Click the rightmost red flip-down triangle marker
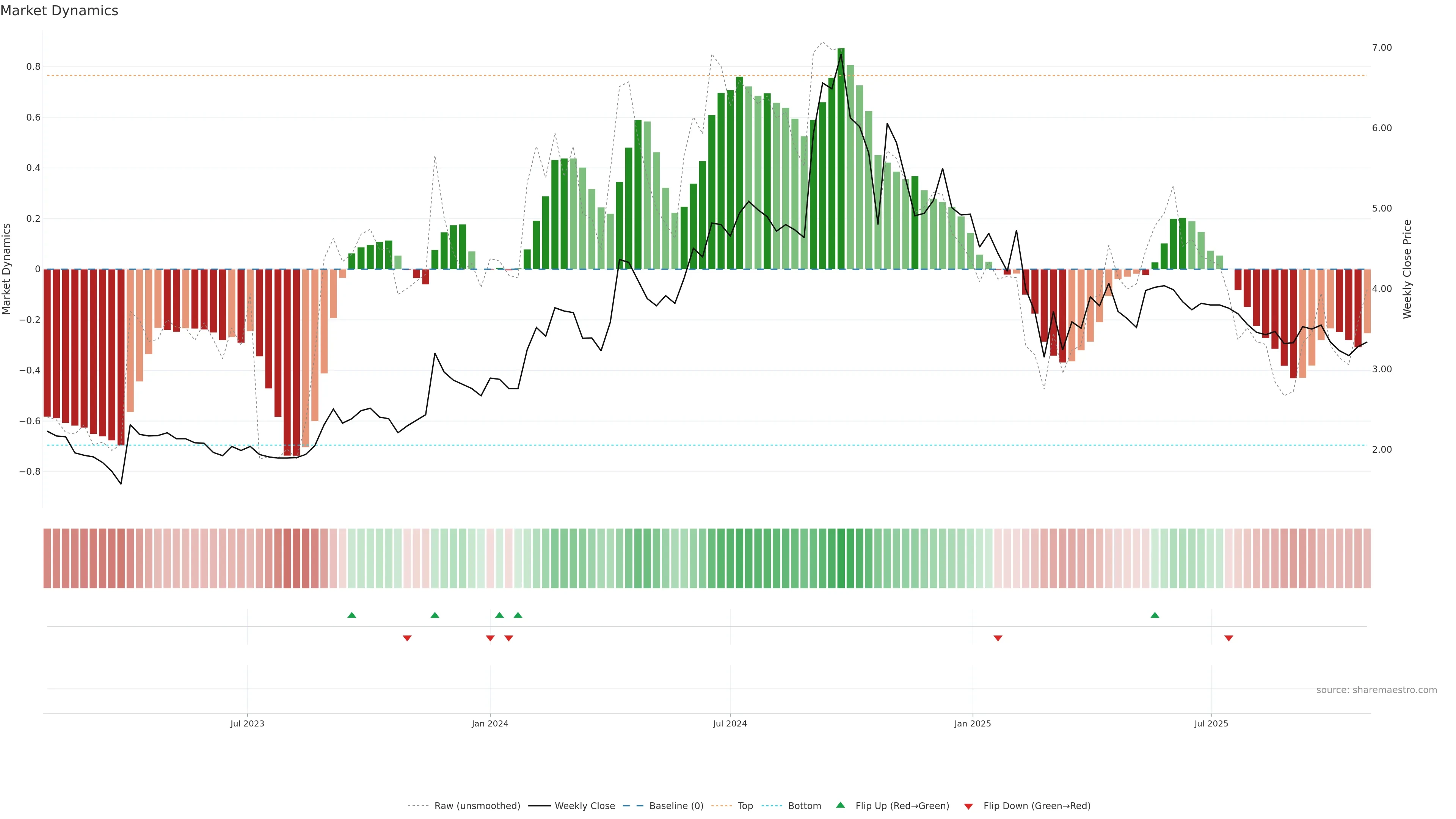Image resolution: width=1456 pixels, height=819 pixels. click(1228, 638)
